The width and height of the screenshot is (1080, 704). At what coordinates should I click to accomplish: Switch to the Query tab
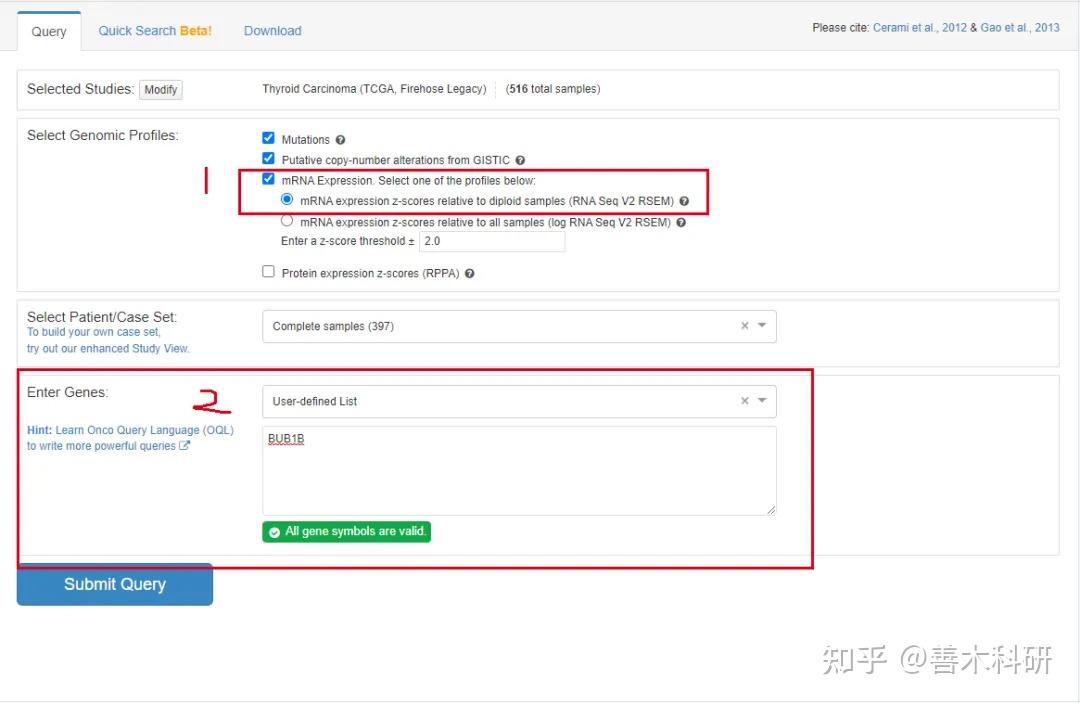pyautogui.click(x=49, y=32)
